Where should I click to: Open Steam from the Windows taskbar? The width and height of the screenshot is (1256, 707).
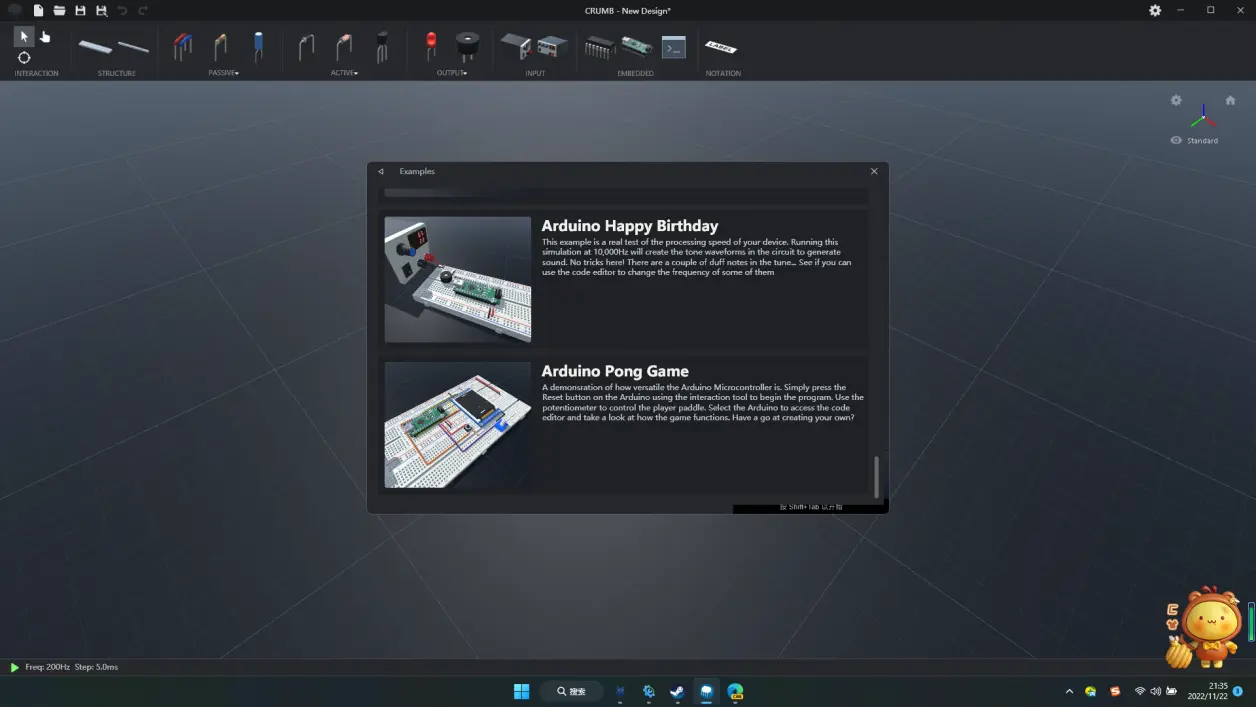tap(677, 691)
